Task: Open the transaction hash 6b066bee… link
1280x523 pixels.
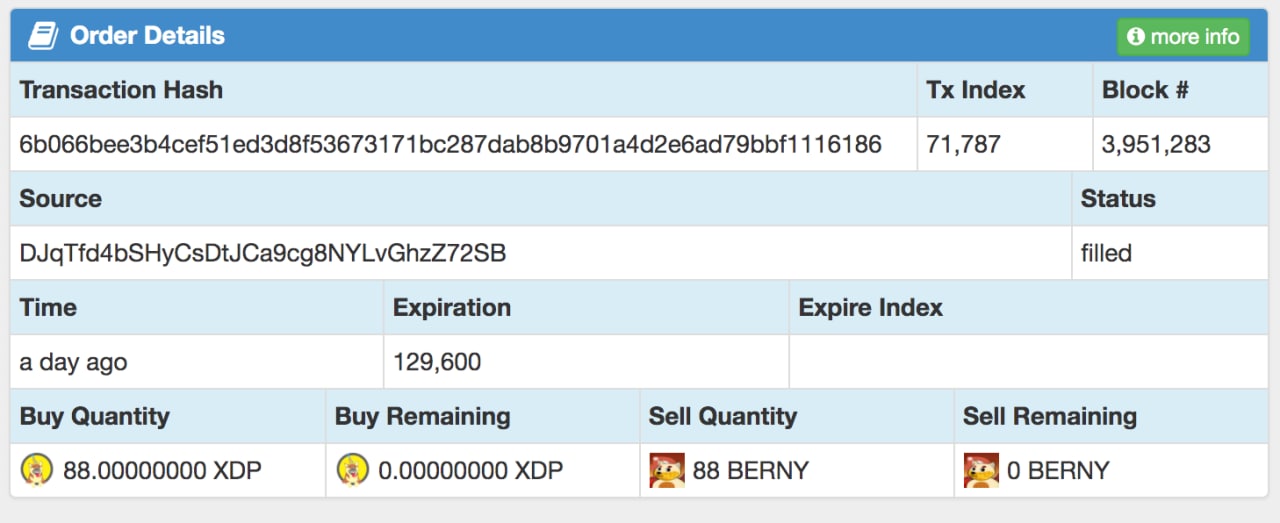Action: (450, 144)
